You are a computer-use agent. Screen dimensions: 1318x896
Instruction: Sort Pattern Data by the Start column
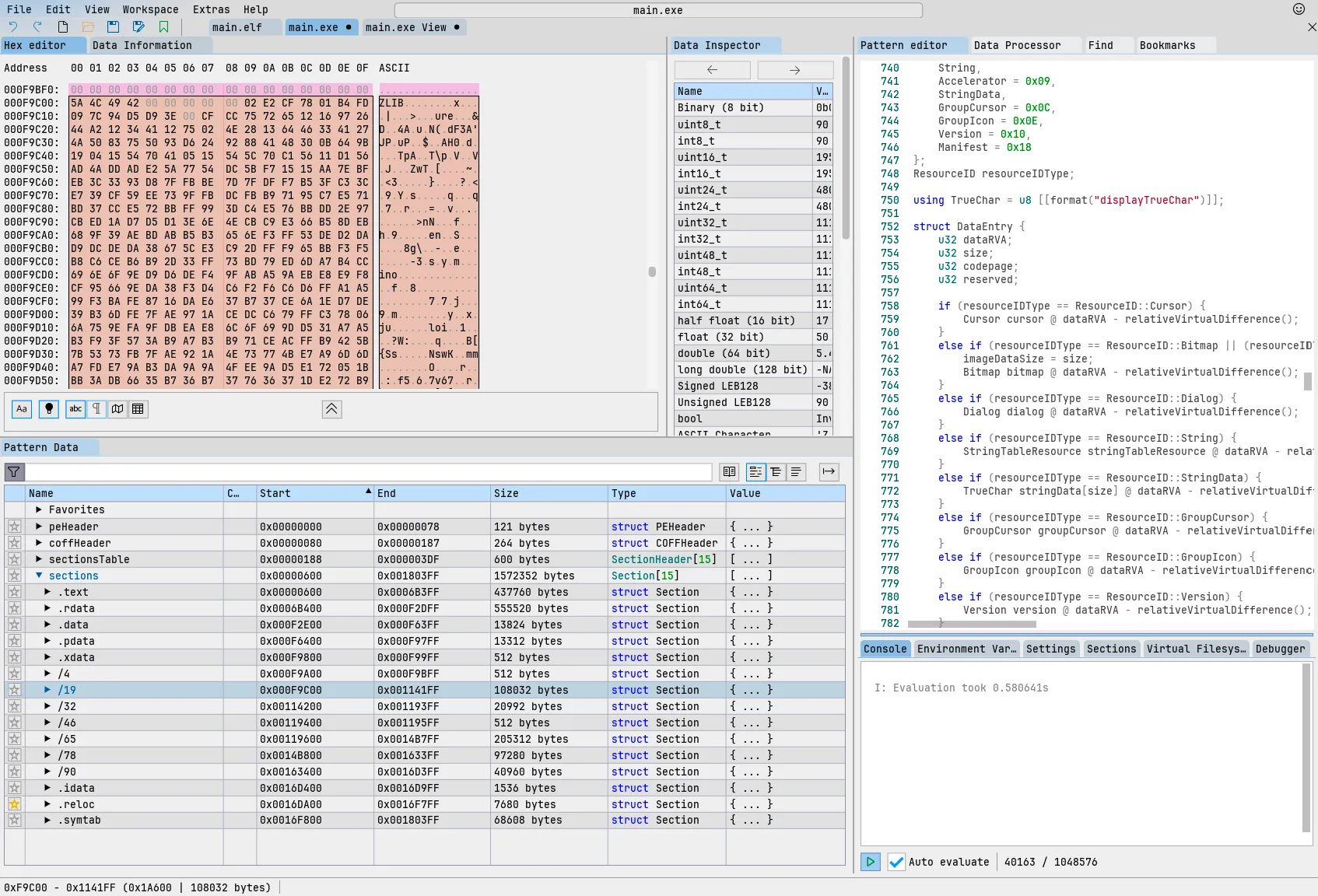coord(315,493)
